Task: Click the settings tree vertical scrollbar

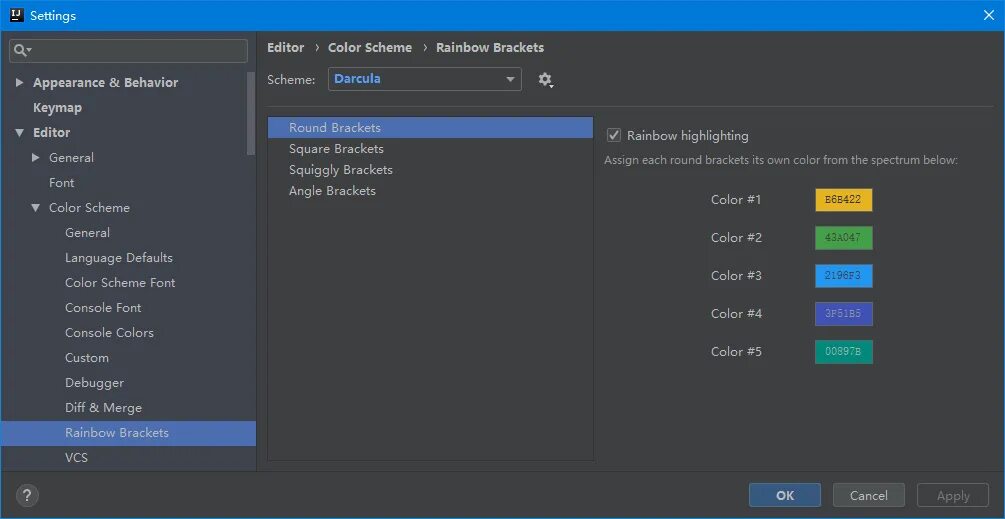Action: [x=251, y=113]
